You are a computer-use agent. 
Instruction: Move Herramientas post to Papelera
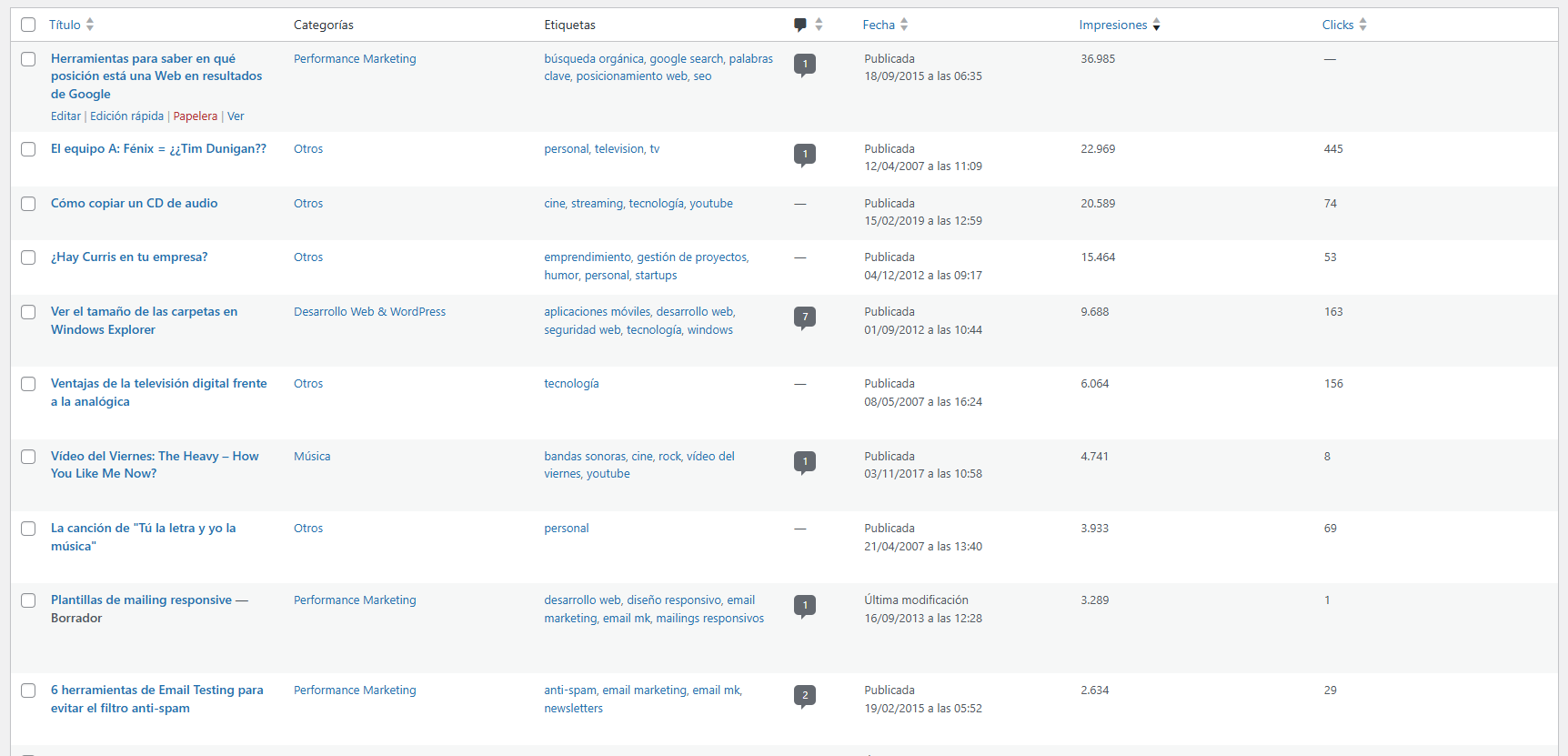pyautogui.click(x=196, y=116)
